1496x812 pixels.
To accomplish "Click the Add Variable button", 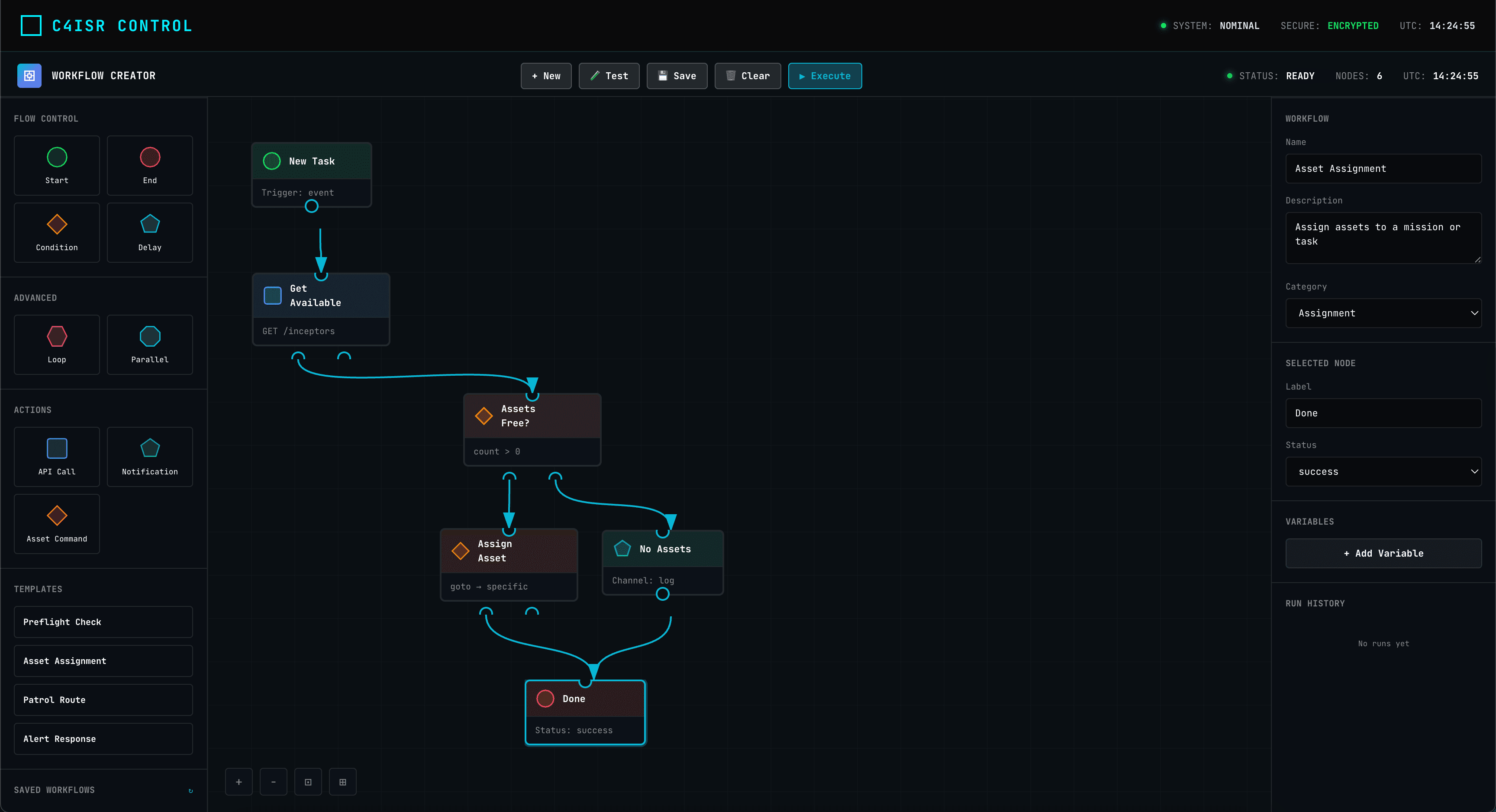I will point(1384,553).
